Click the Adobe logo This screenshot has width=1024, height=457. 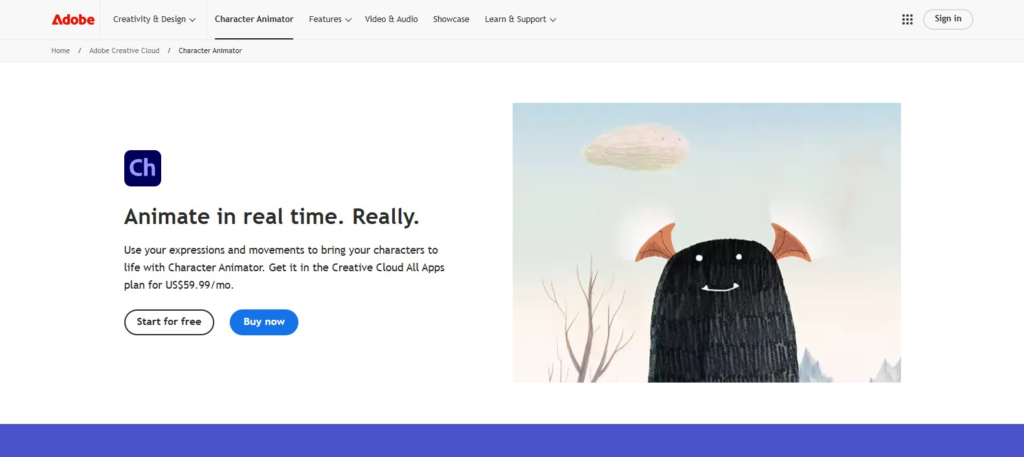pos(73,20)
